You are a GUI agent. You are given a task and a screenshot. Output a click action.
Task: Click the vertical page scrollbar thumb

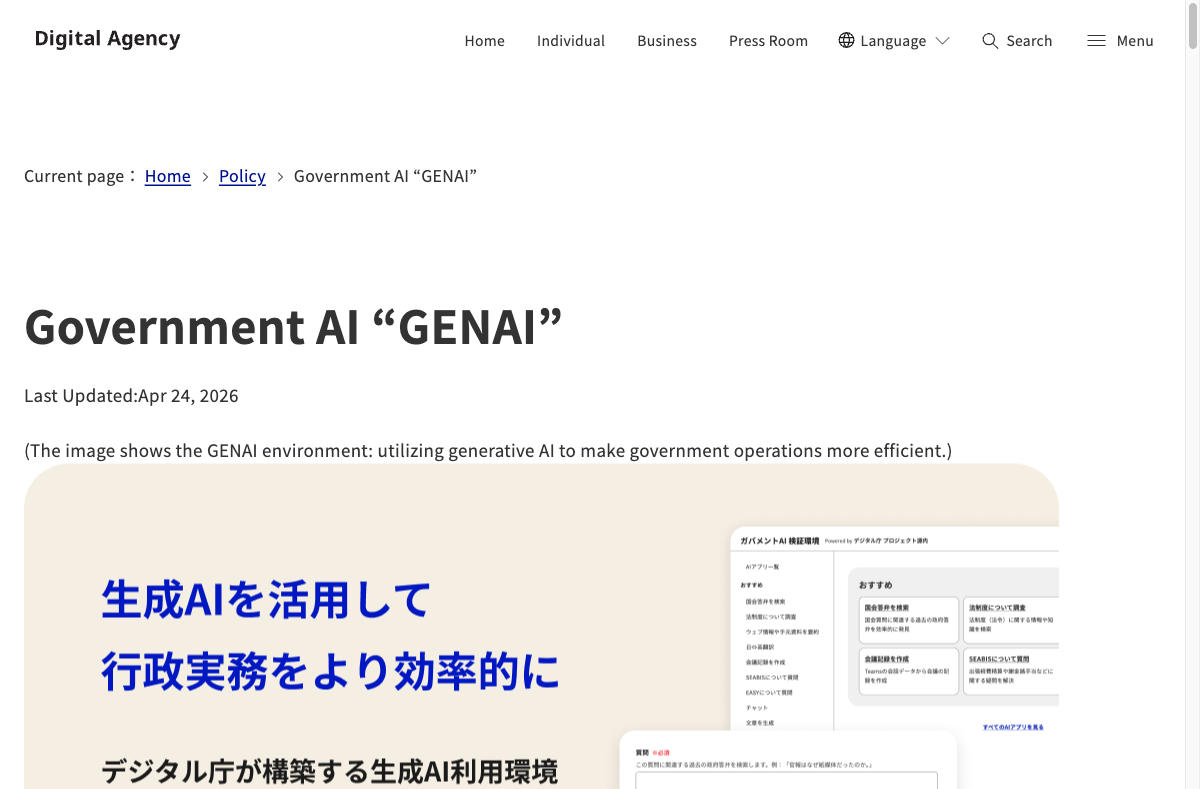click(1192, 24)
